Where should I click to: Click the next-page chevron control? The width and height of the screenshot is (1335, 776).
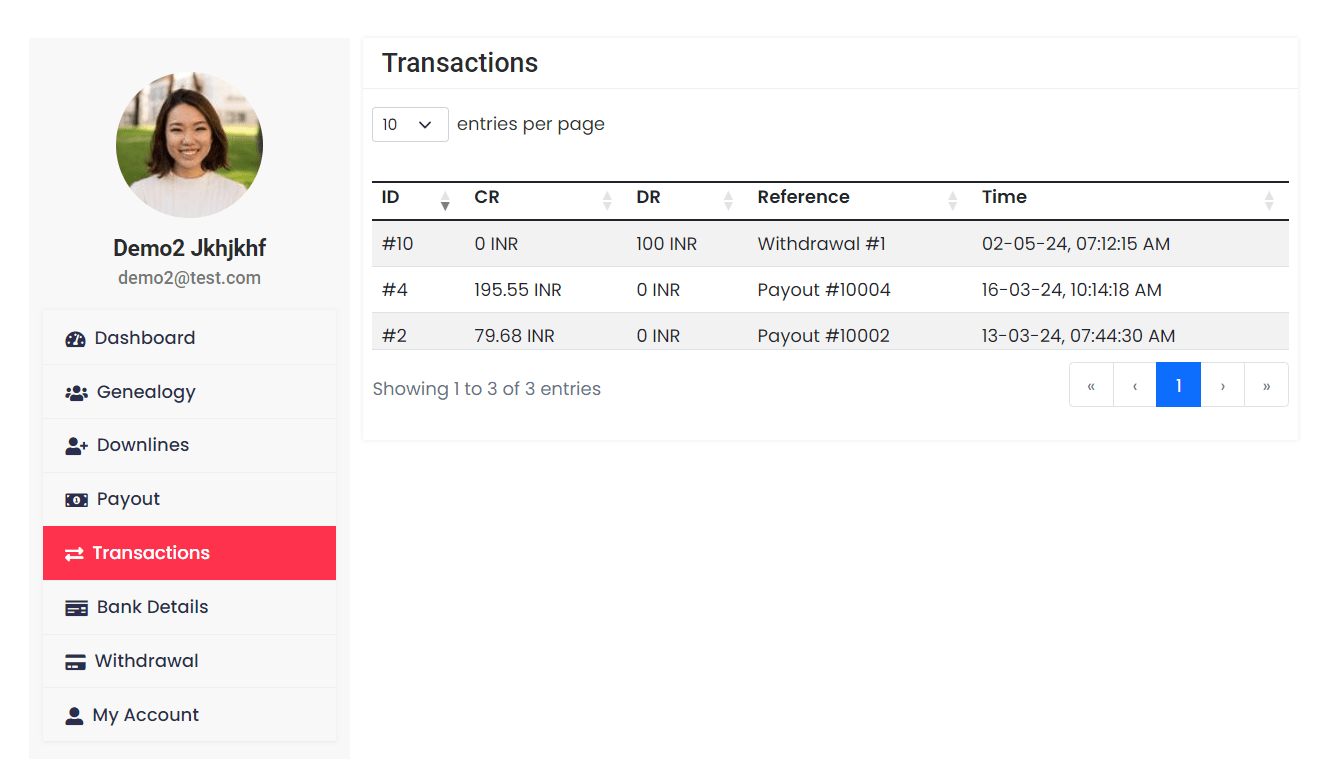1222,385
